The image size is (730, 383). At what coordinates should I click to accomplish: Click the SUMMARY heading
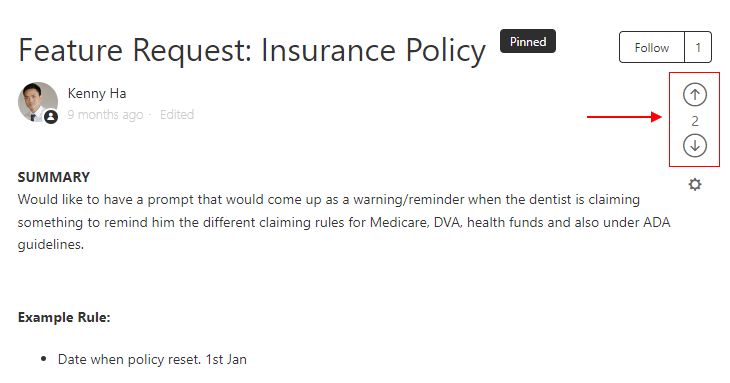point(54,177)
